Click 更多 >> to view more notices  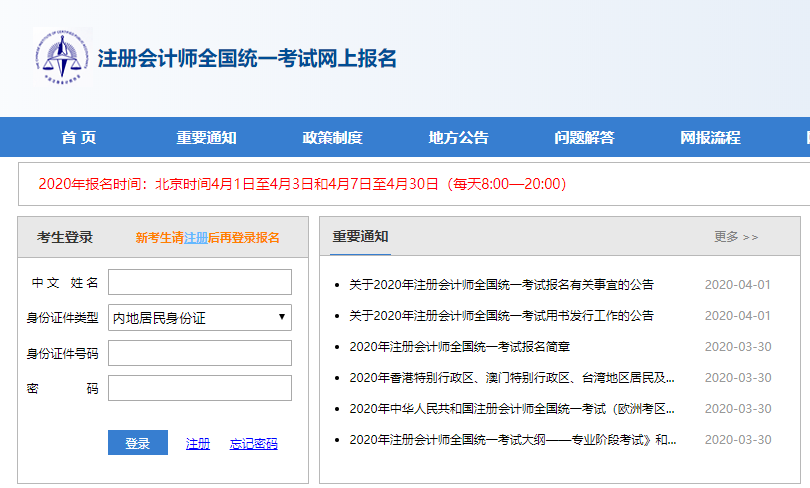[736, 237]
